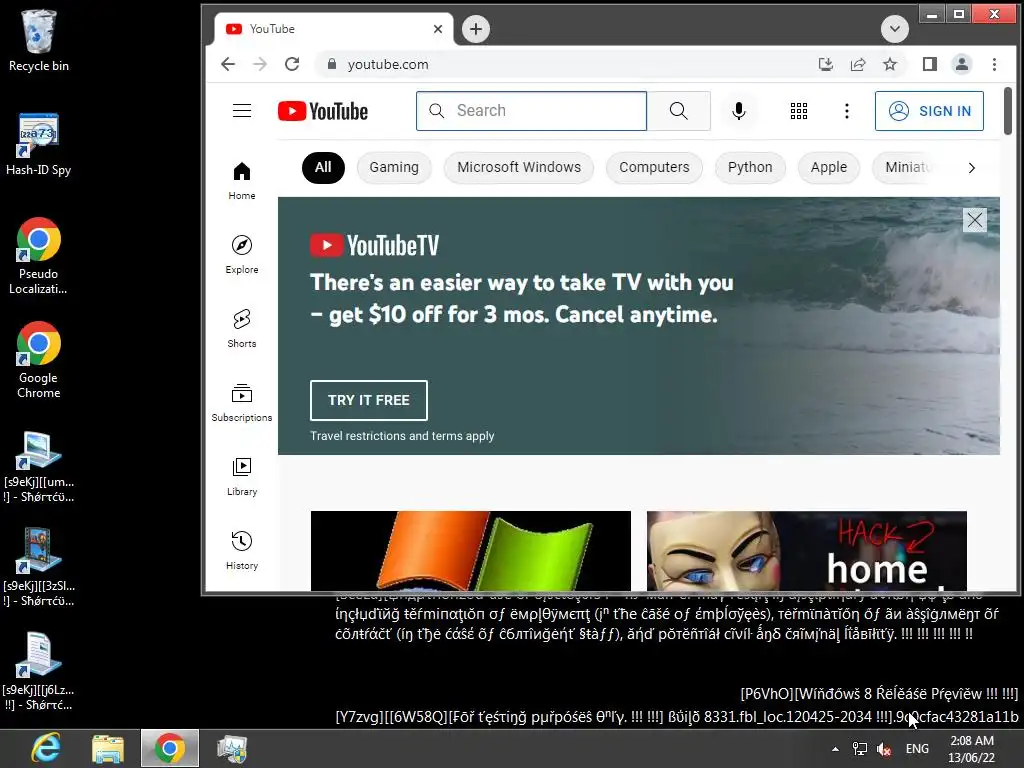Select the Hash-ID Spy desktop shortcut

pyautogui.click(x=39, y=144)
